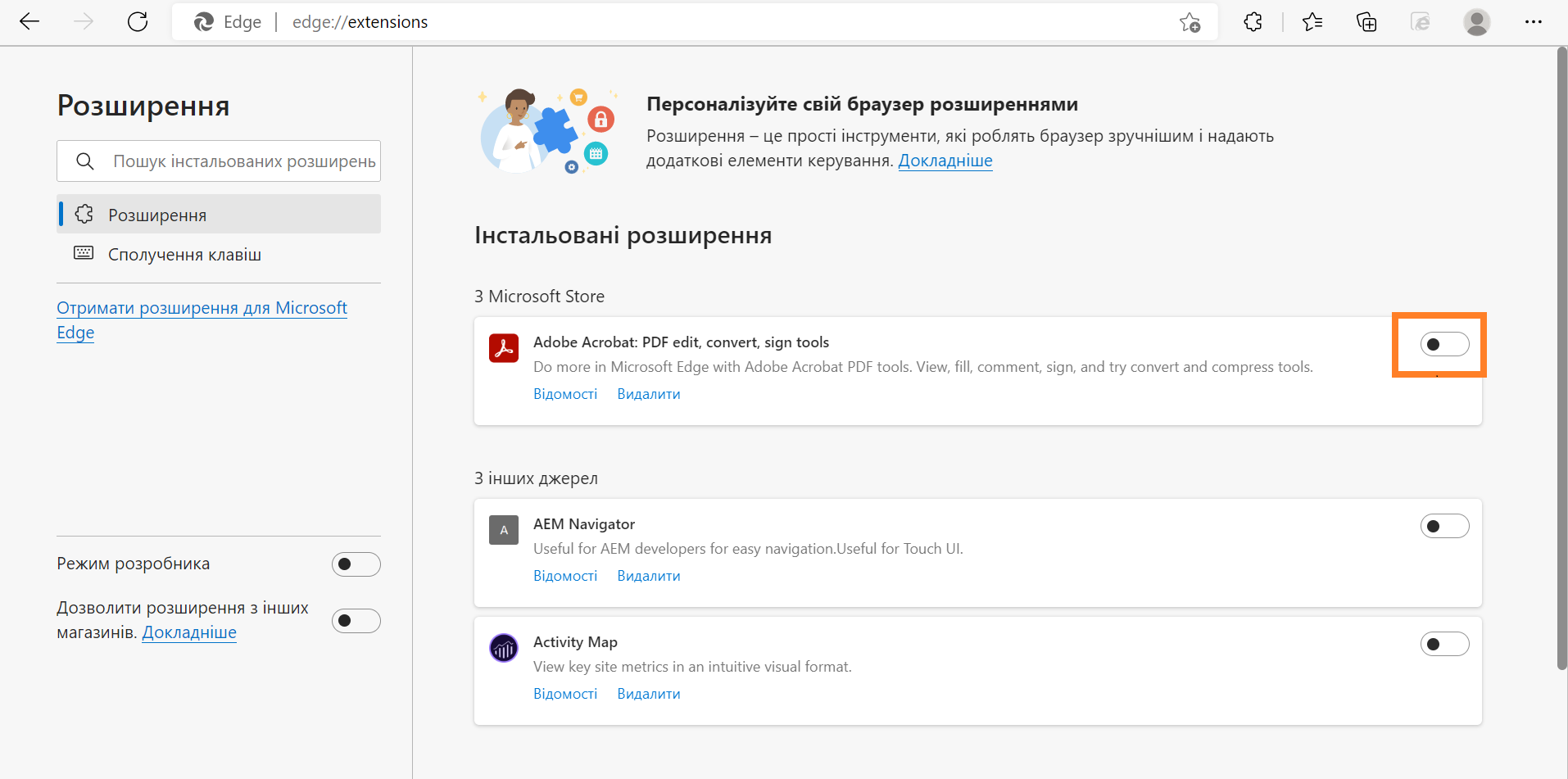The width and height of the screenshot is (1568, 779).
Task: Enable the Adobe Acrobat extension toggle
Action: point(1444,345)
